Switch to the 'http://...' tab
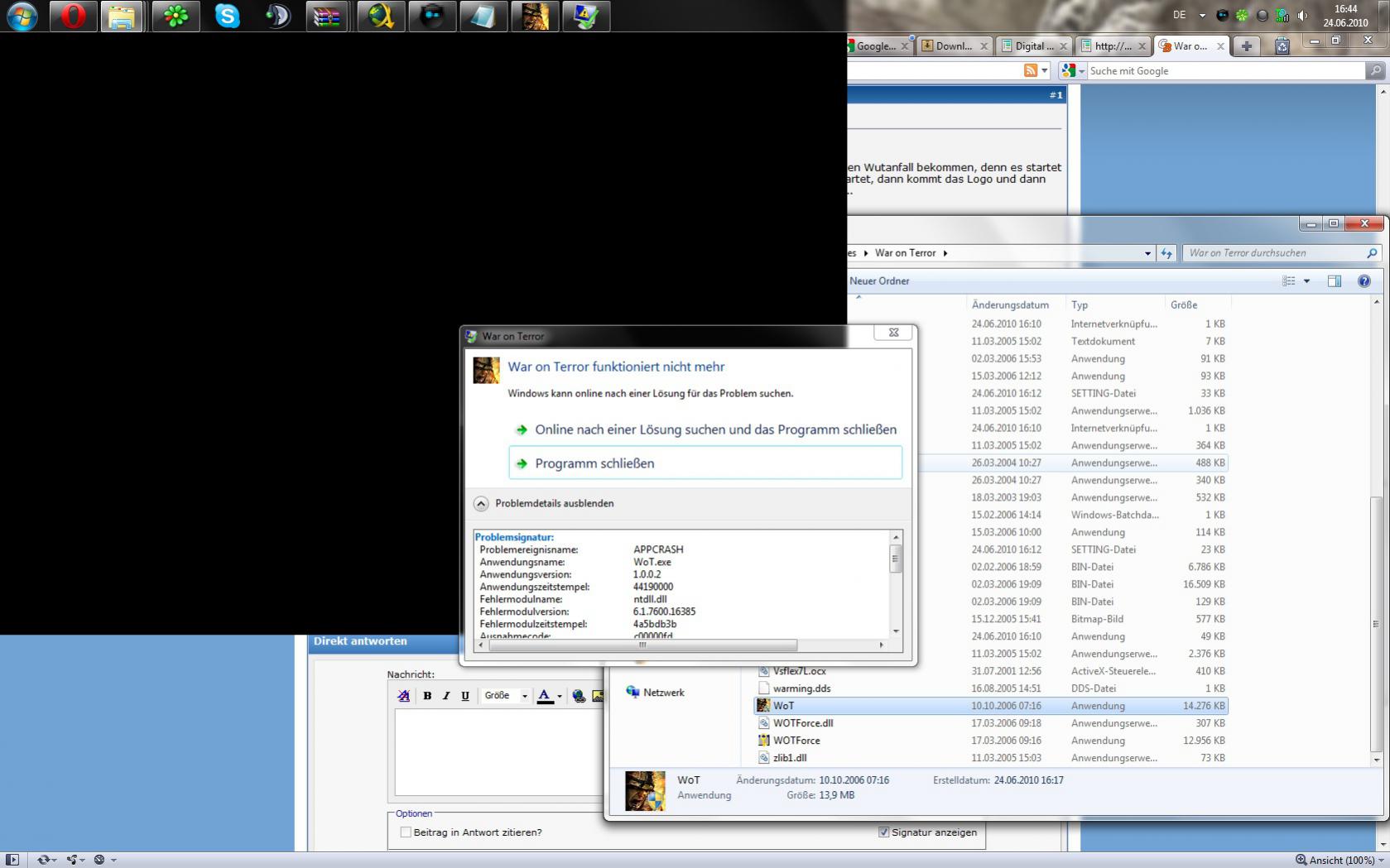1390x868 pixels. [1113, 46]
